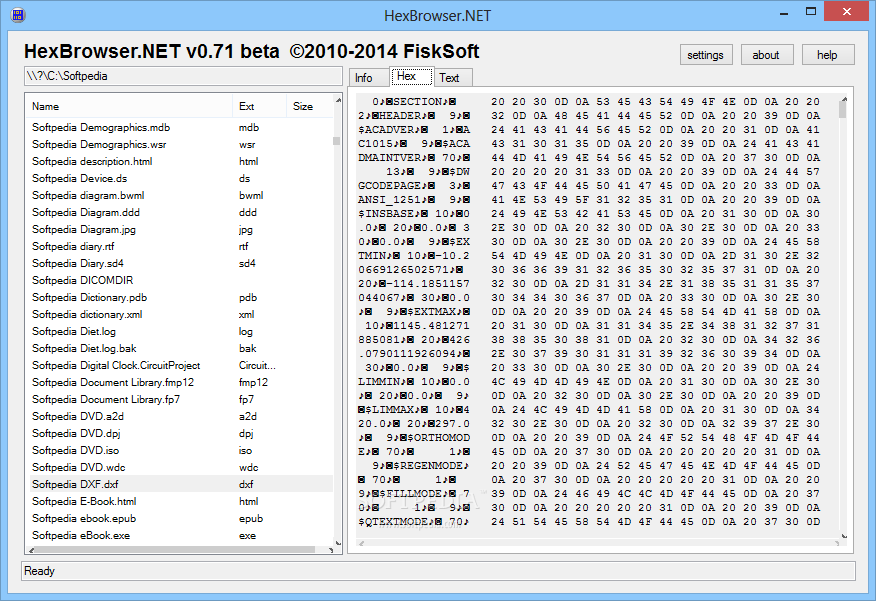Select Softpedia diary.rtf file

180,246
